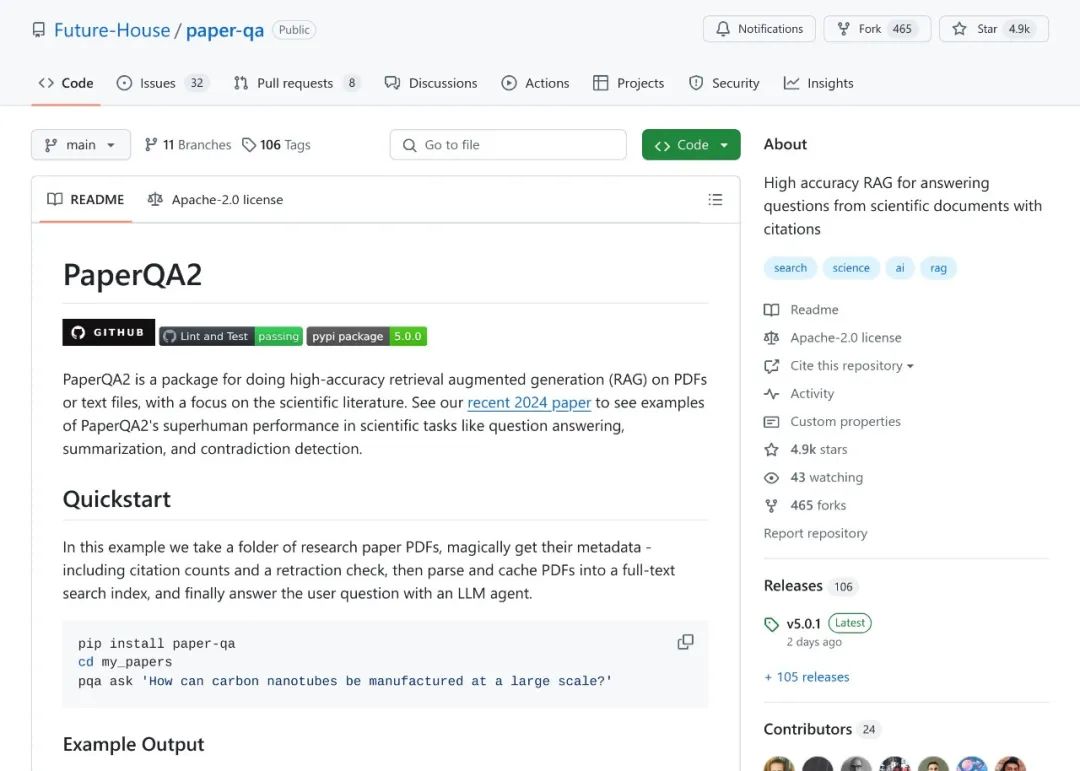The image size is (1080, 771).
Task: Click the science topic tag
Action: [x=851, y=268]
